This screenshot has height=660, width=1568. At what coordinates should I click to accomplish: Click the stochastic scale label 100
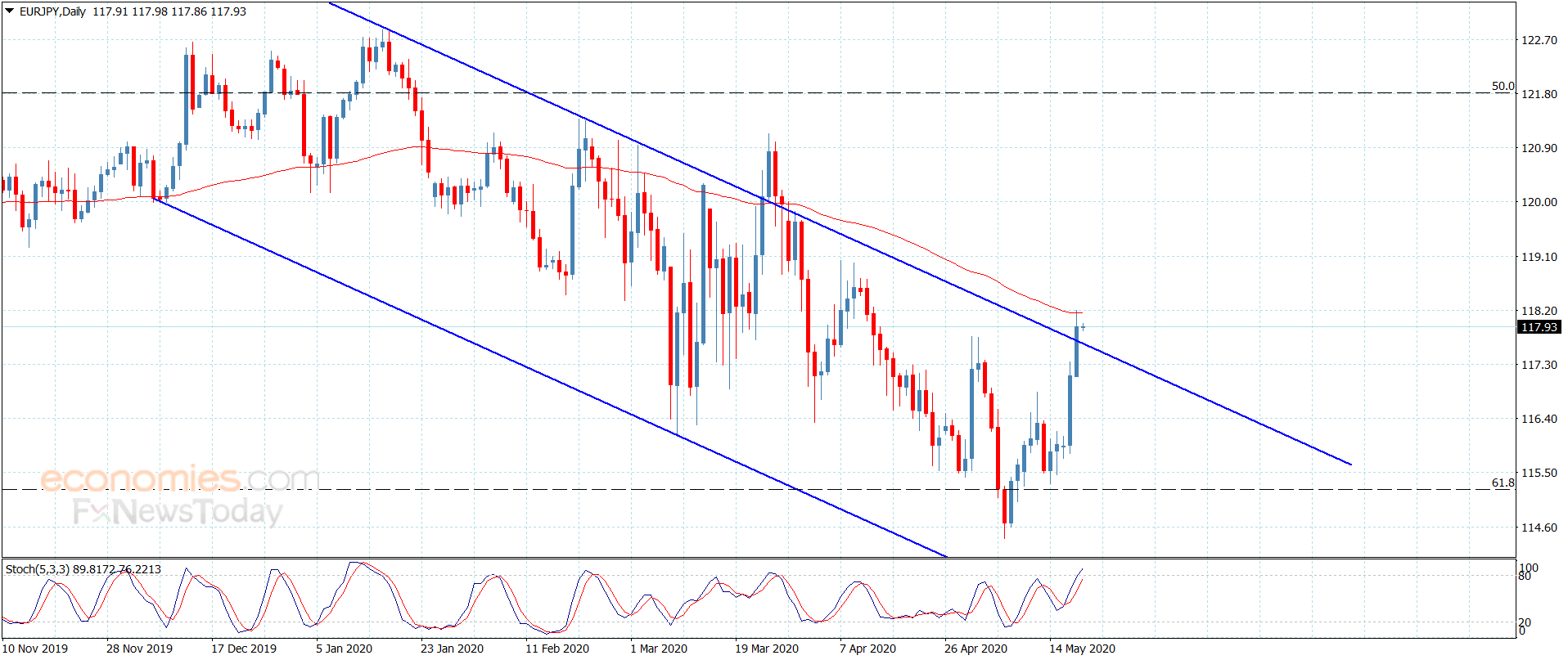(1529, 568)
